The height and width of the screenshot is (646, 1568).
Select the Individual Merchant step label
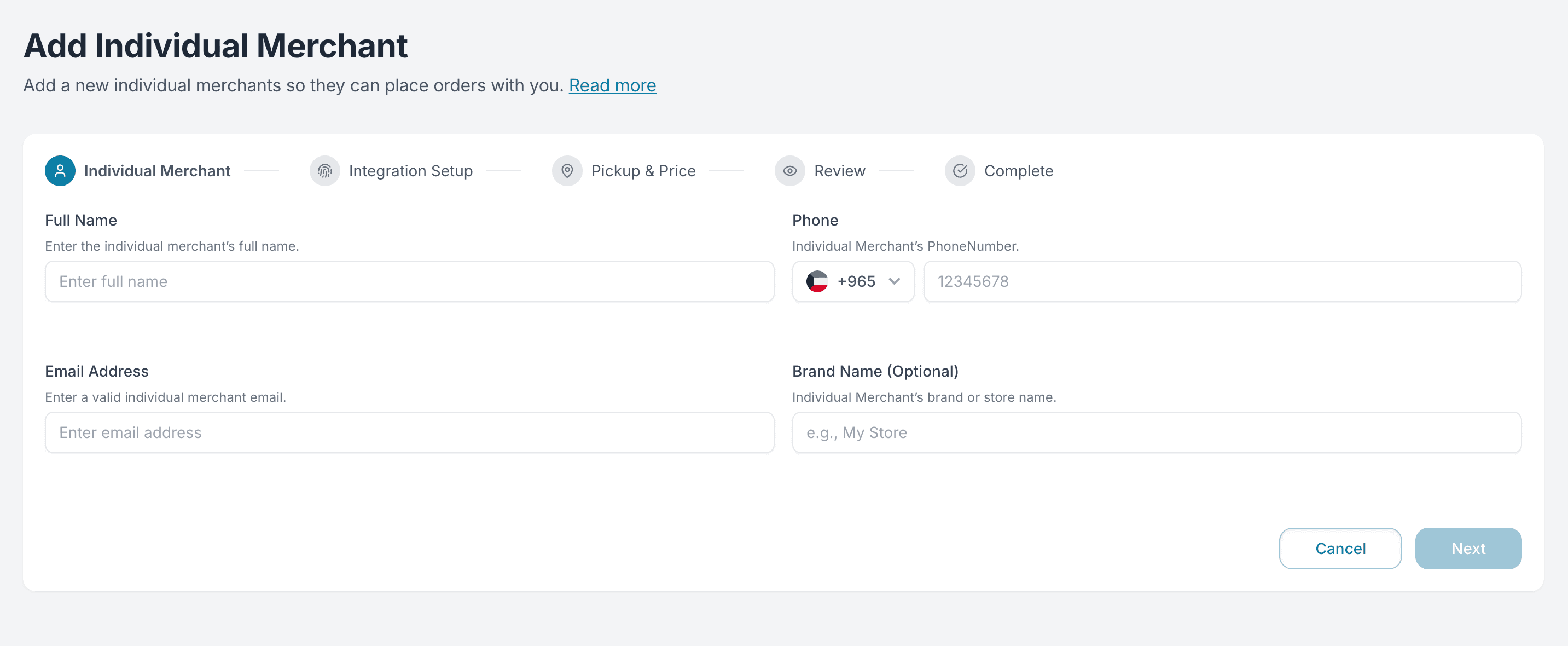tap(157, 171)
